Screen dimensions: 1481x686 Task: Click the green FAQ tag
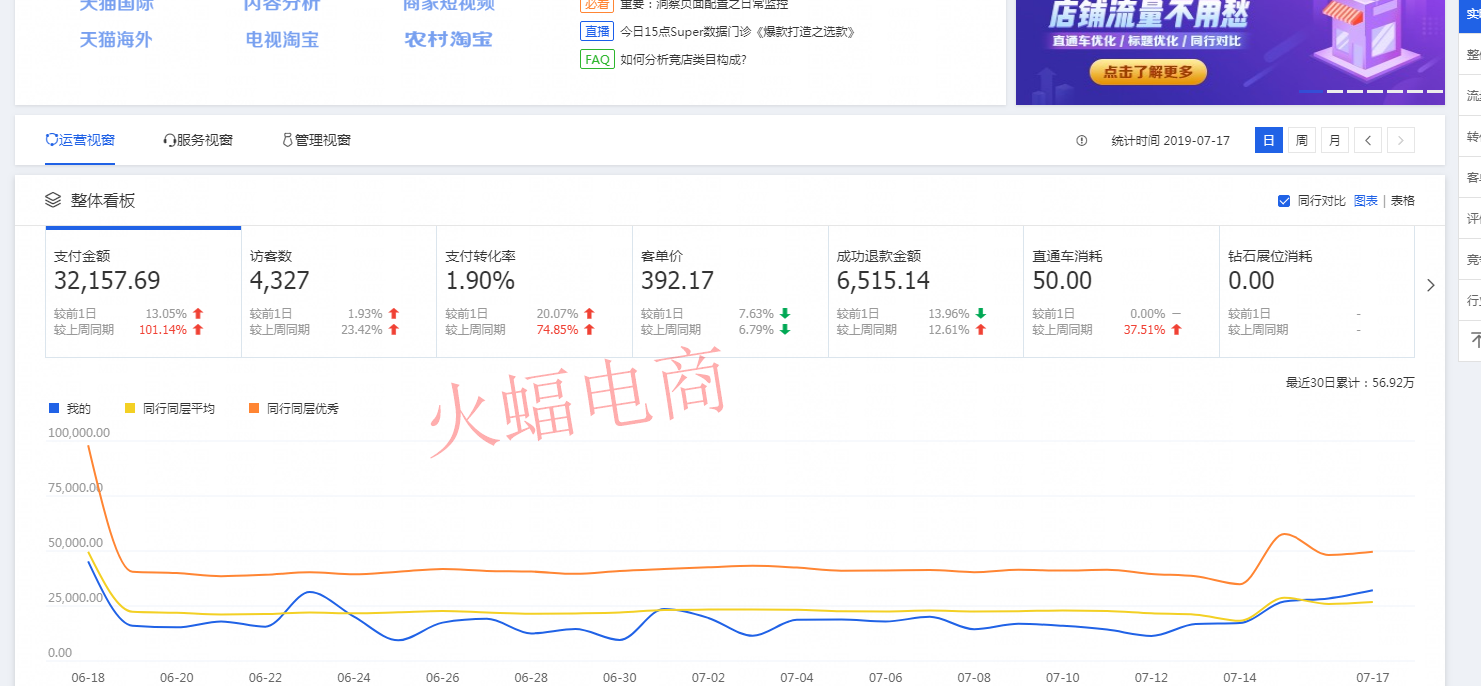click(597, 59)
